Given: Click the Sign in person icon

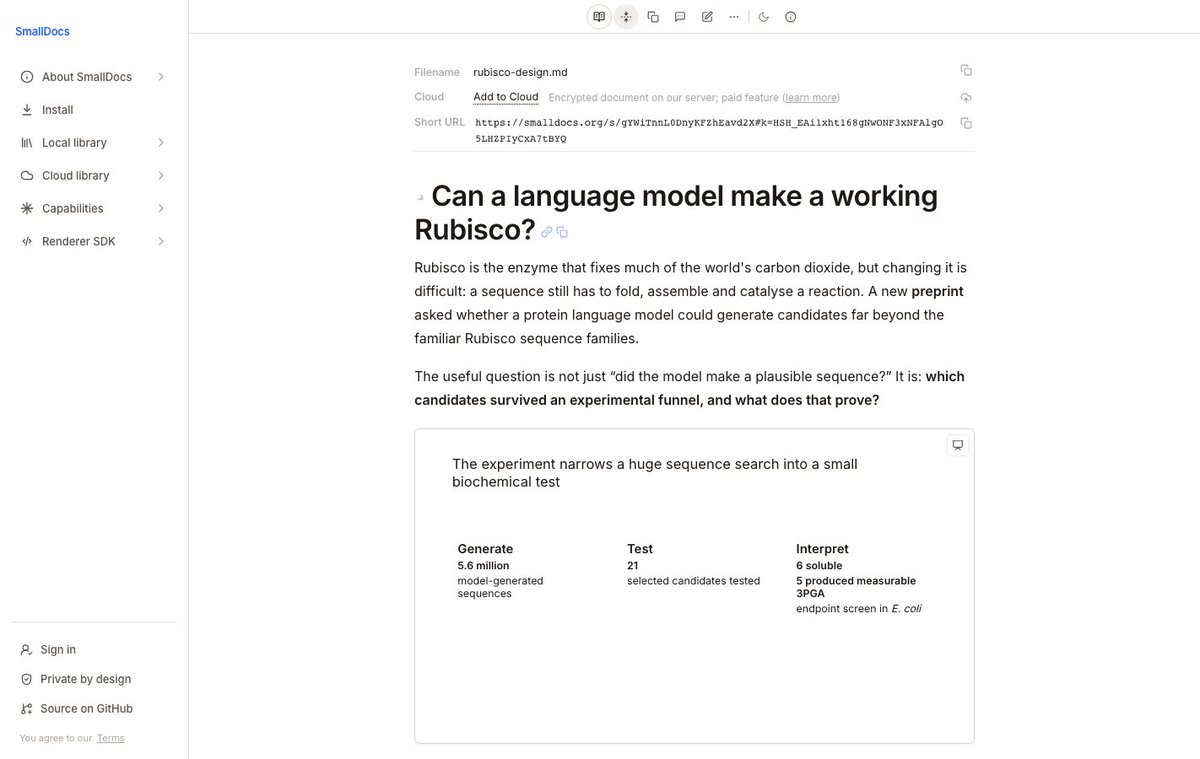Looking at the screenshot, I should (x=26, y=650).
